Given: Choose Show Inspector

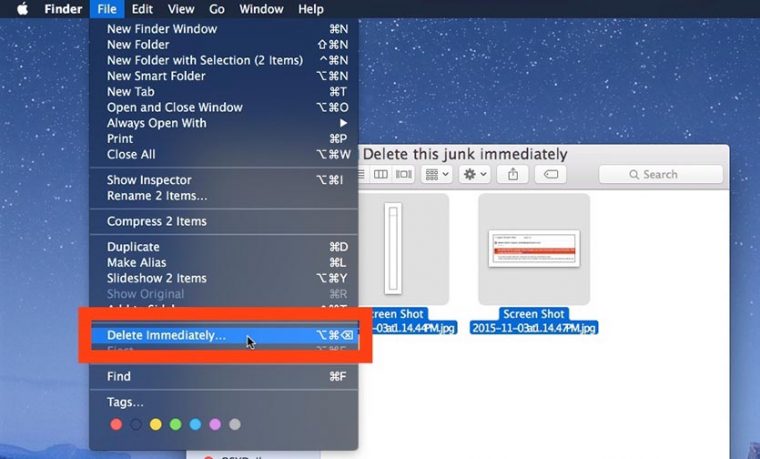Looking at the screenshot, I should click(224, 180).
